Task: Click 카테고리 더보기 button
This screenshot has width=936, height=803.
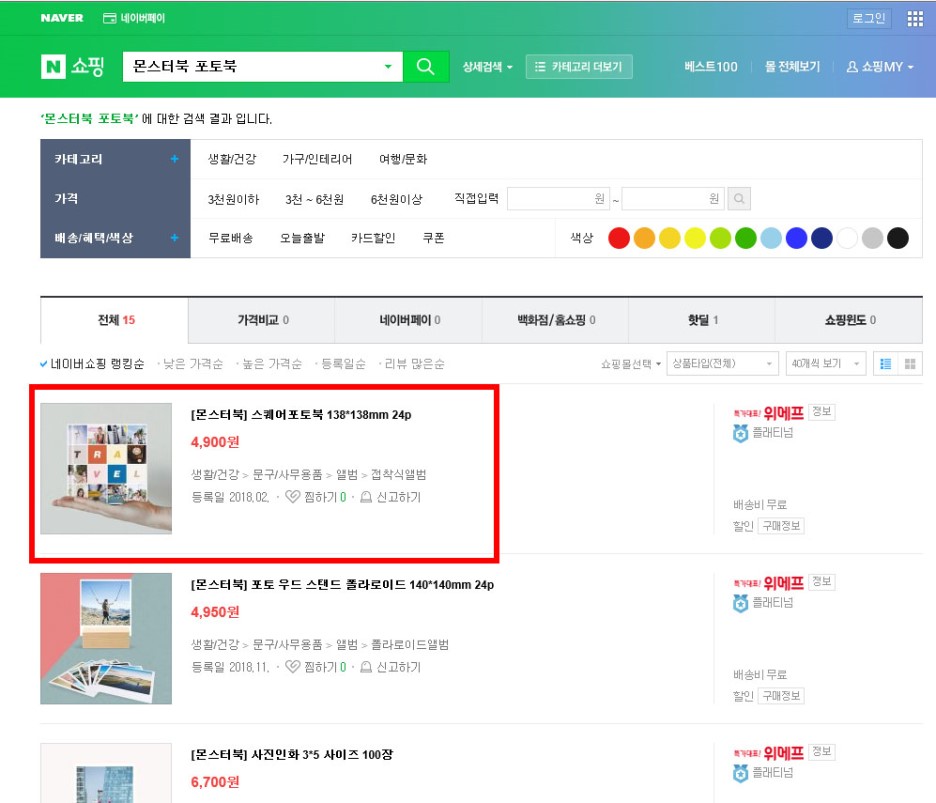Action: (x=578, y=67)
